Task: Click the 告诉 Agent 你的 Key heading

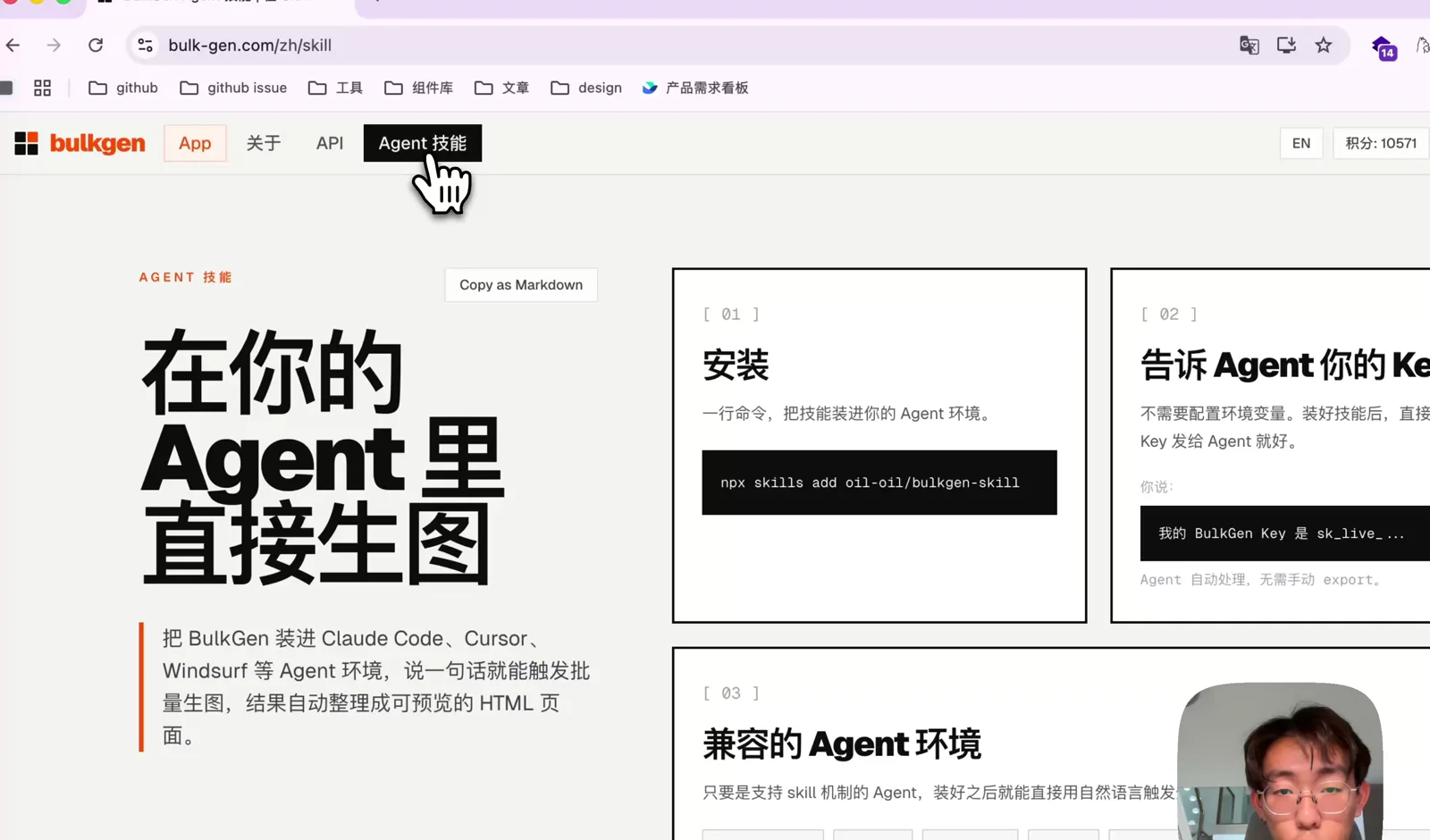Action: tap(1284, 365)
